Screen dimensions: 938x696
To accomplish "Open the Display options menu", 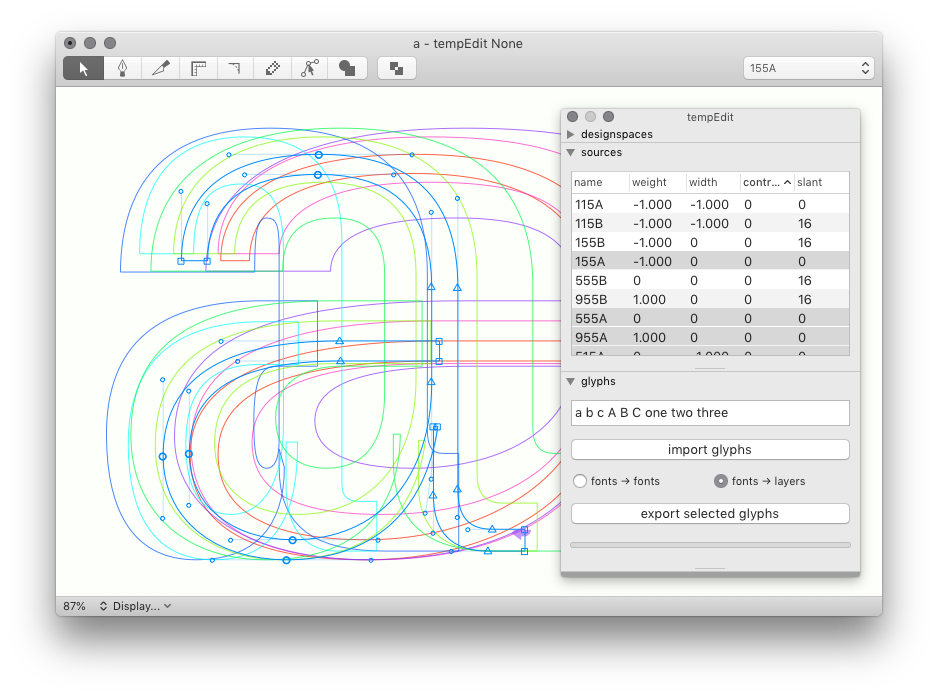I will click(135, 606).
